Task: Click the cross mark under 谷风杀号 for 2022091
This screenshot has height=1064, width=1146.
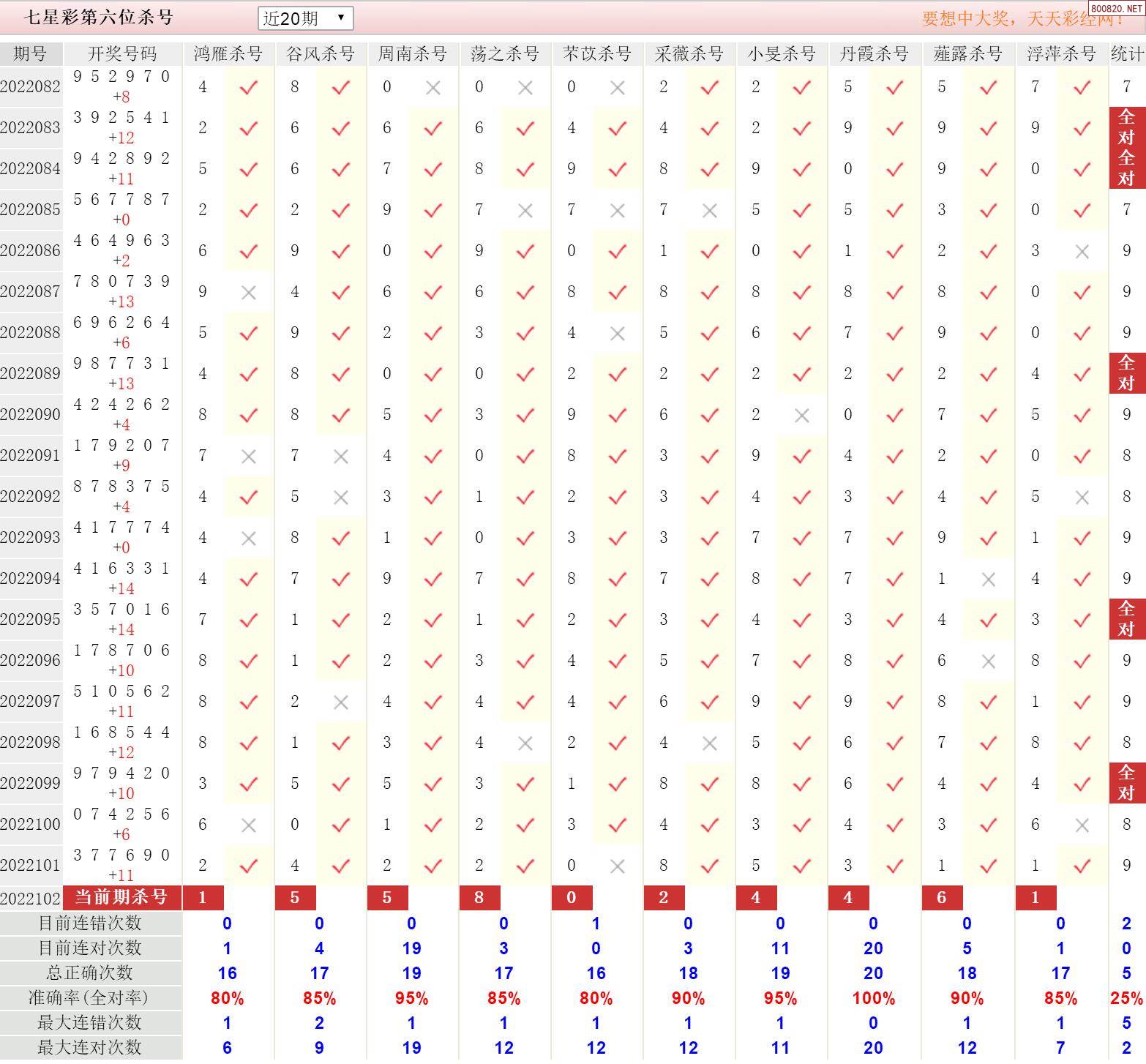Action: click(x=341, y=457)
